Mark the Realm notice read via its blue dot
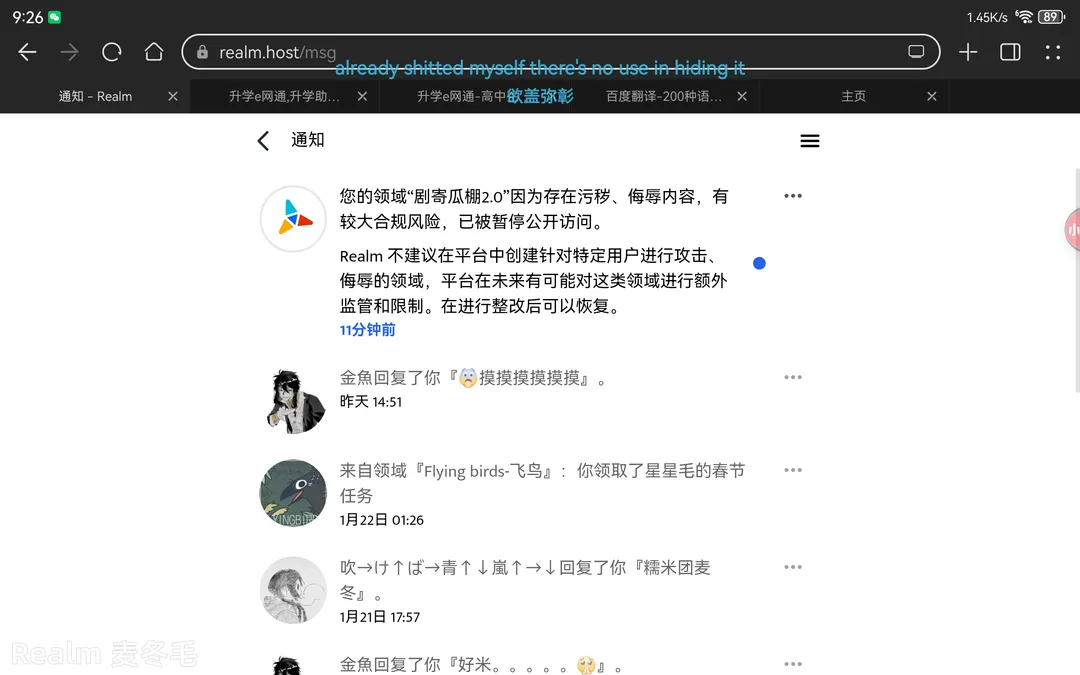This screenshot has width=1080, height=675. pyautogui.click(x=759, y=263)
